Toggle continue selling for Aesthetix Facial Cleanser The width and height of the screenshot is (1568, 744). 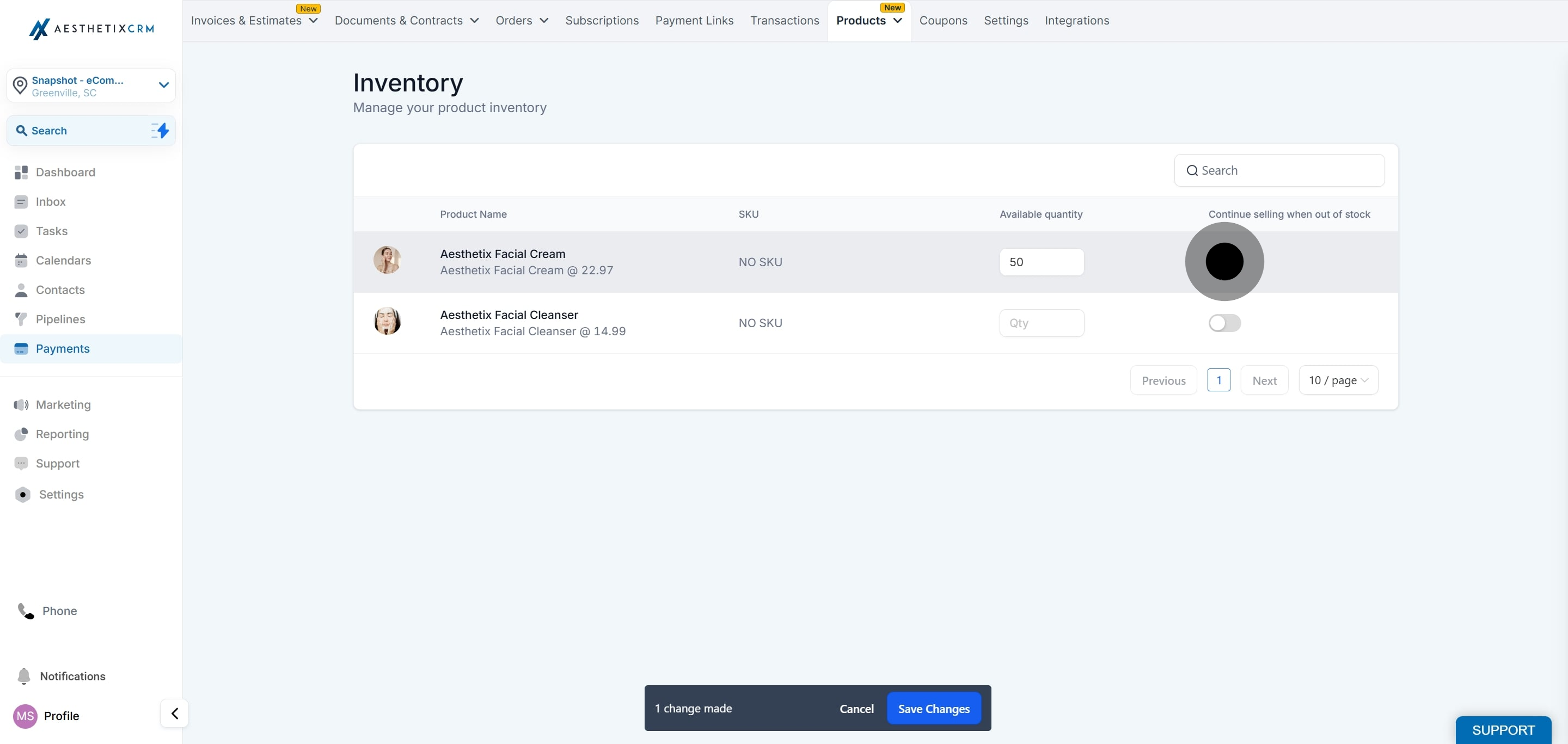point(1224,323)
